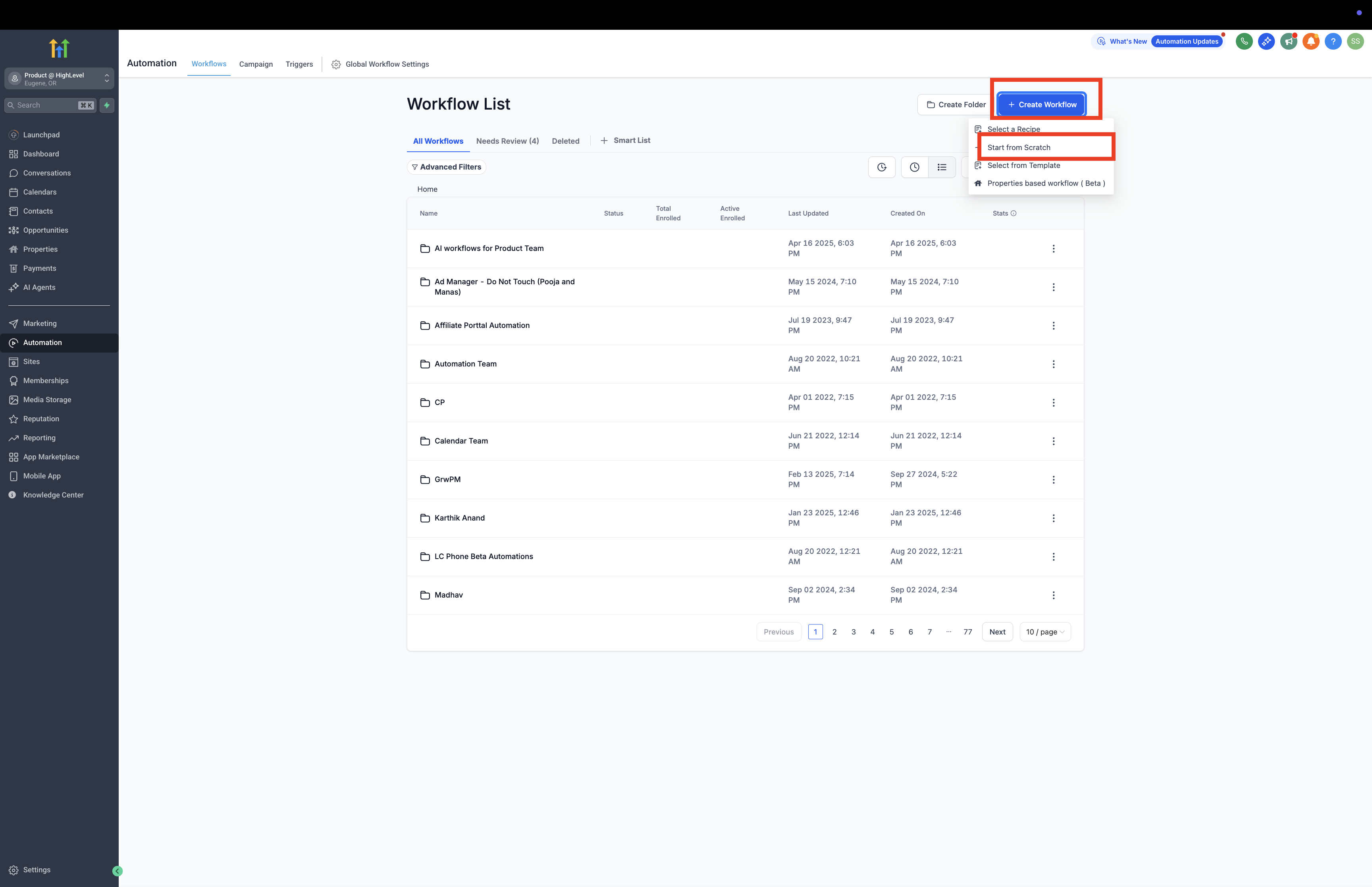
Task: Click the green lightning quick-actions icon
Action: [106, 105]
